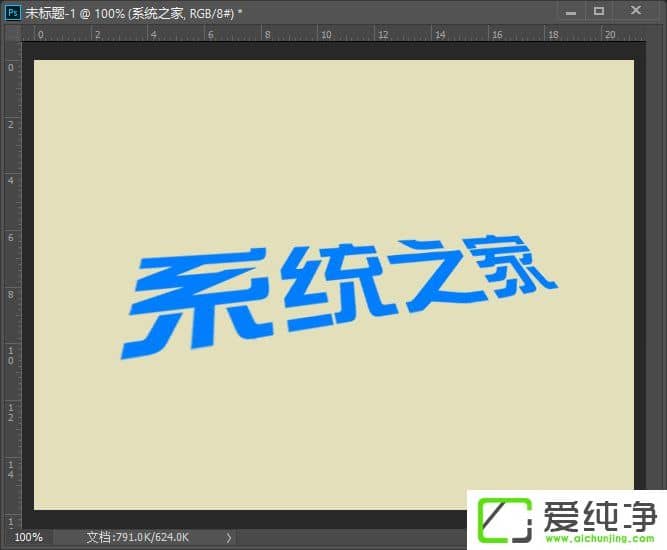This screenshot has width=667, height=550.
Task: Click the 爱纯净 watermark text
Action: point(596,512)
